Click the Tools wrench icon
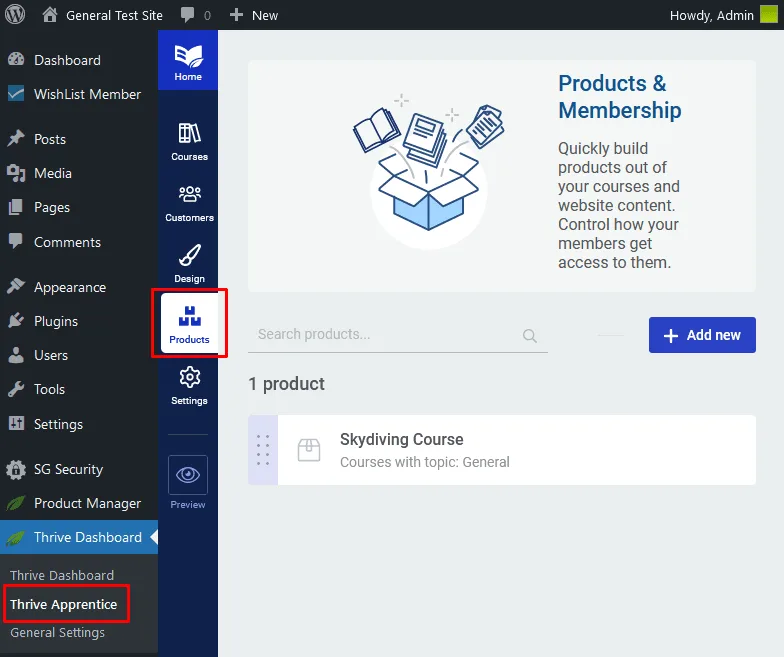Viewport: 784px width, 657px height. pos(16,389)
